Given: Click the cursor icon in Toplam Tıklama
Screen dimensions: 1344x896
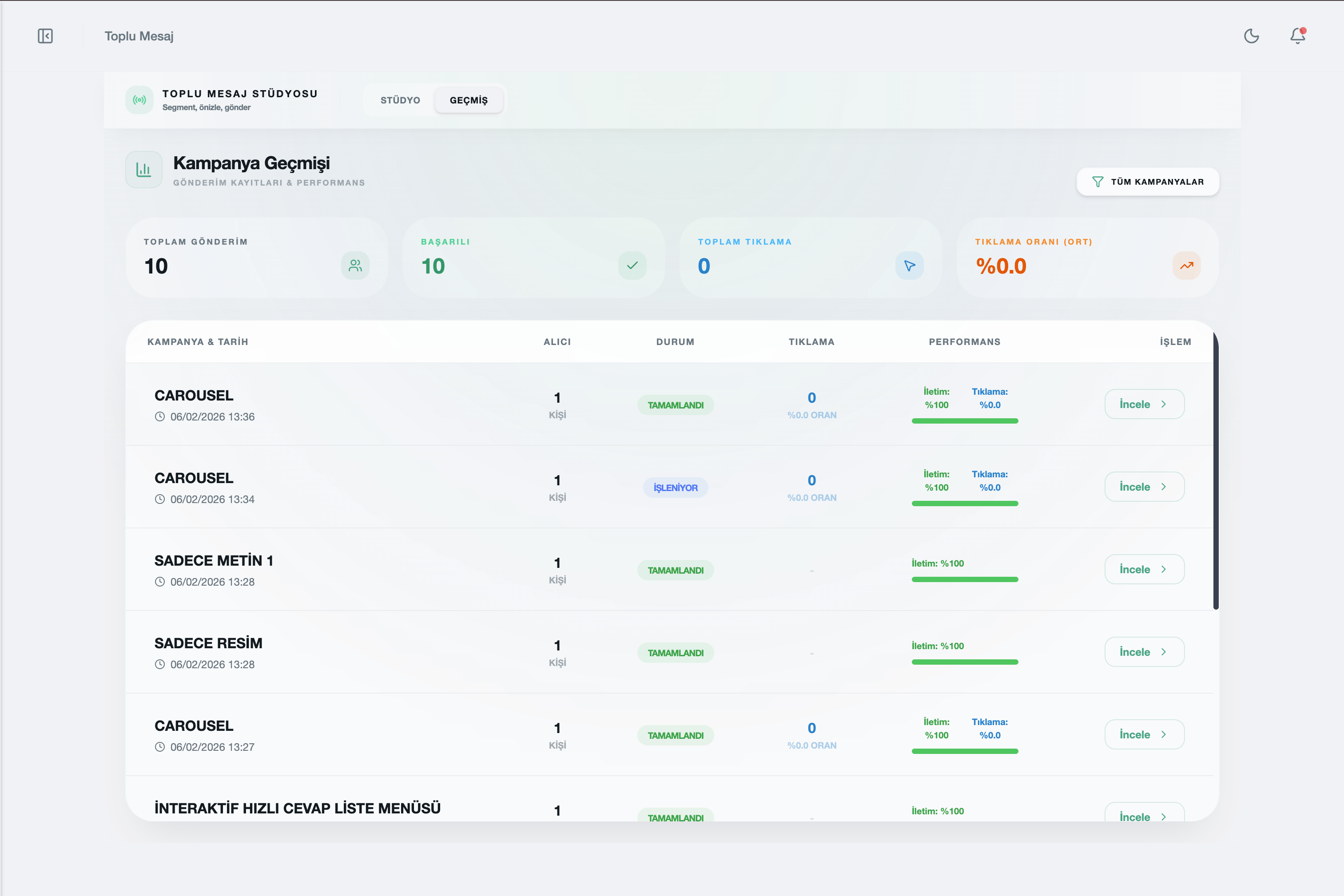Looking at the screenshot, I should coord(909,266).
